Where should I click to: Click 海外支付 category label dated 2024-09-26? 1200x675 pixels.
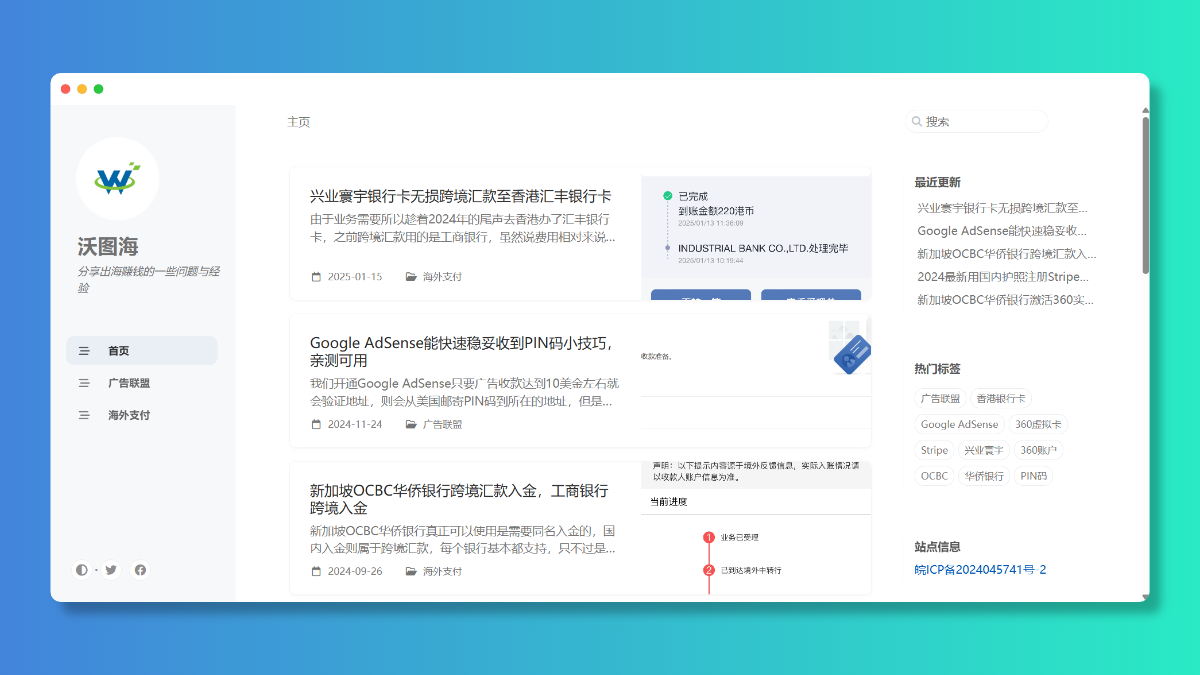(x=442, y=571)
